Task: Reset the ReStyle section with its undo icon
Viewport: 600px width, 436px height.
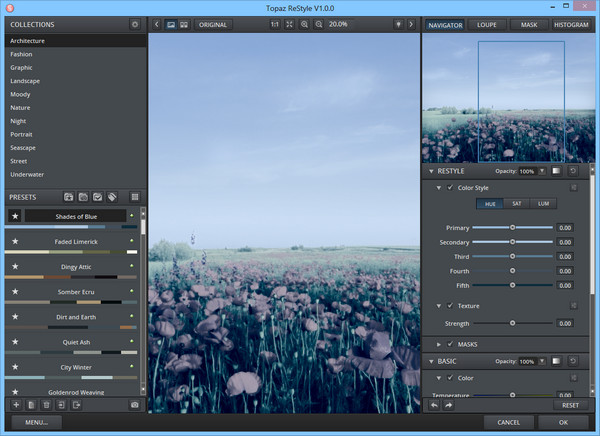Action: click(573, 171)
